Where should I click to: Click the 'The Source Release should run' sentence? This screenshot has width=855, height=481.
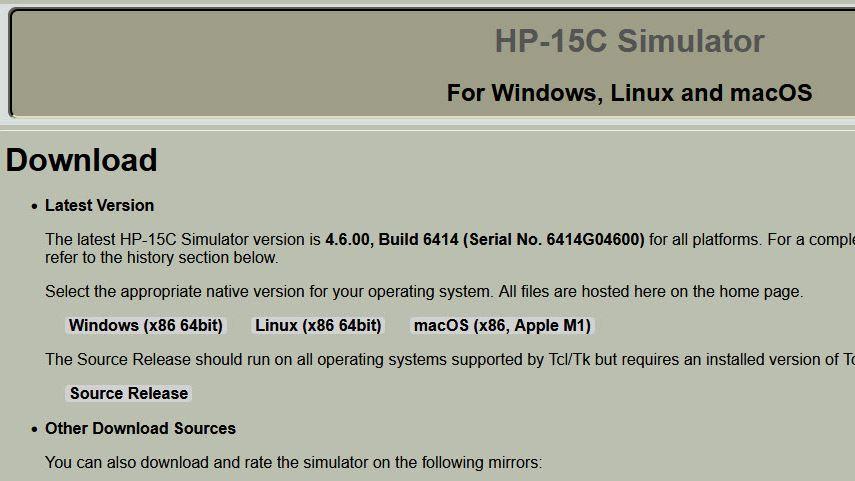tap(450, 360)
